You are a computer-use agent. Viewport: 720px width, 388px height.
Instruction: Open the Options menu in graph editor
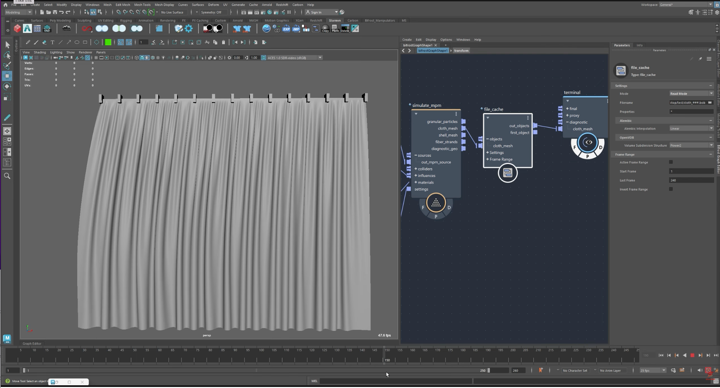tap(445, 40)
